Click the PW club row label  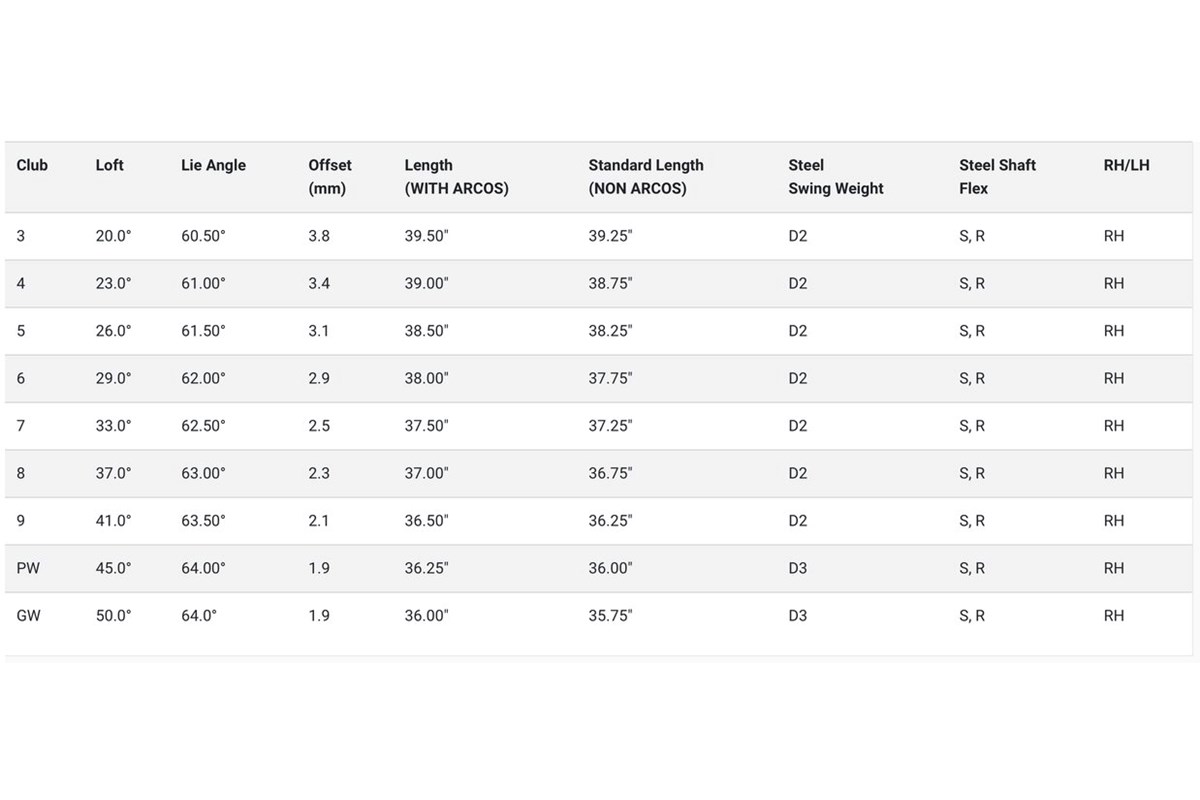(x=28, y=568)
